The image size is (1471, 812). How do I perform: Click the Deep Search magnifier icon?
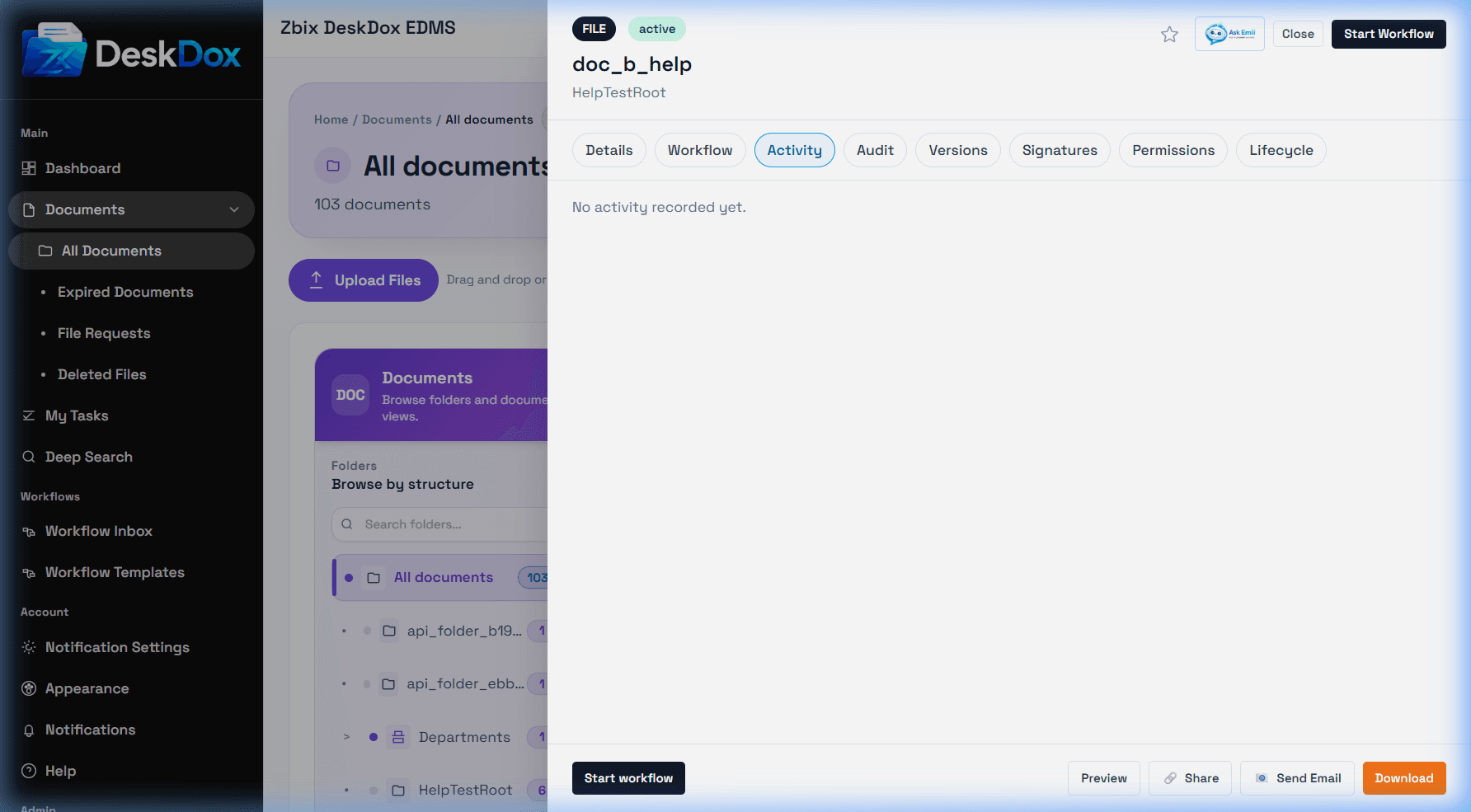pyautogui.click(x=29, y=457)
